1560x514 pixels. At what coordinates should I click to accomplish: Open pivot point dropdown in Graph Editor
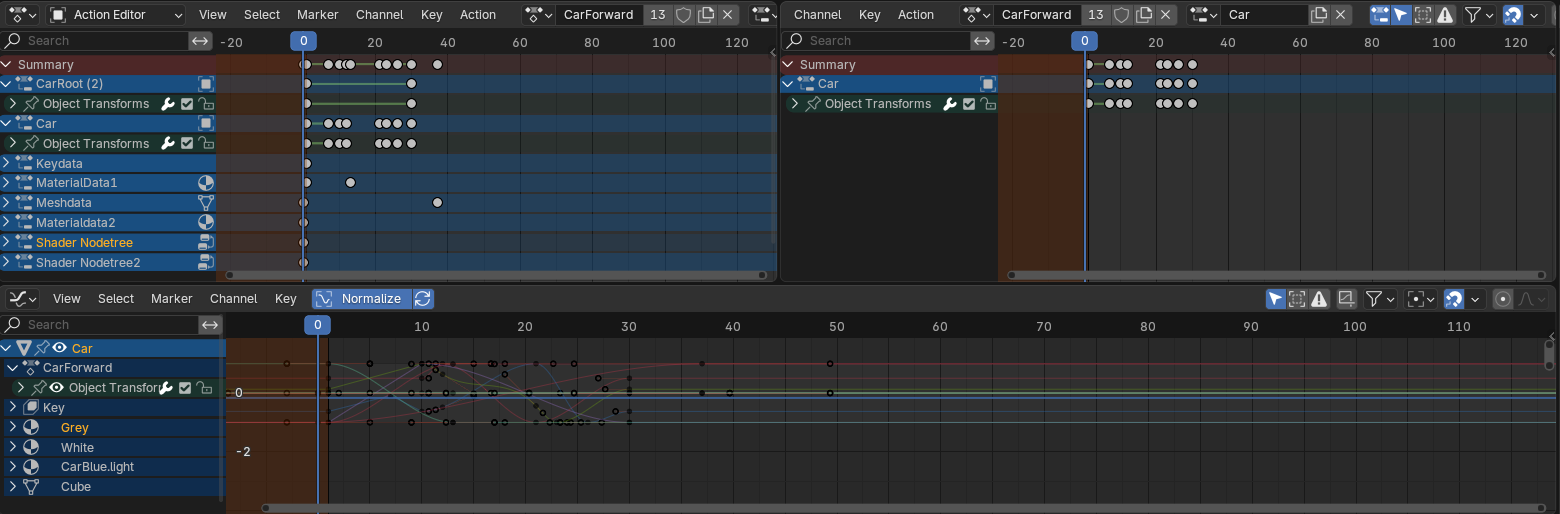1420,299
